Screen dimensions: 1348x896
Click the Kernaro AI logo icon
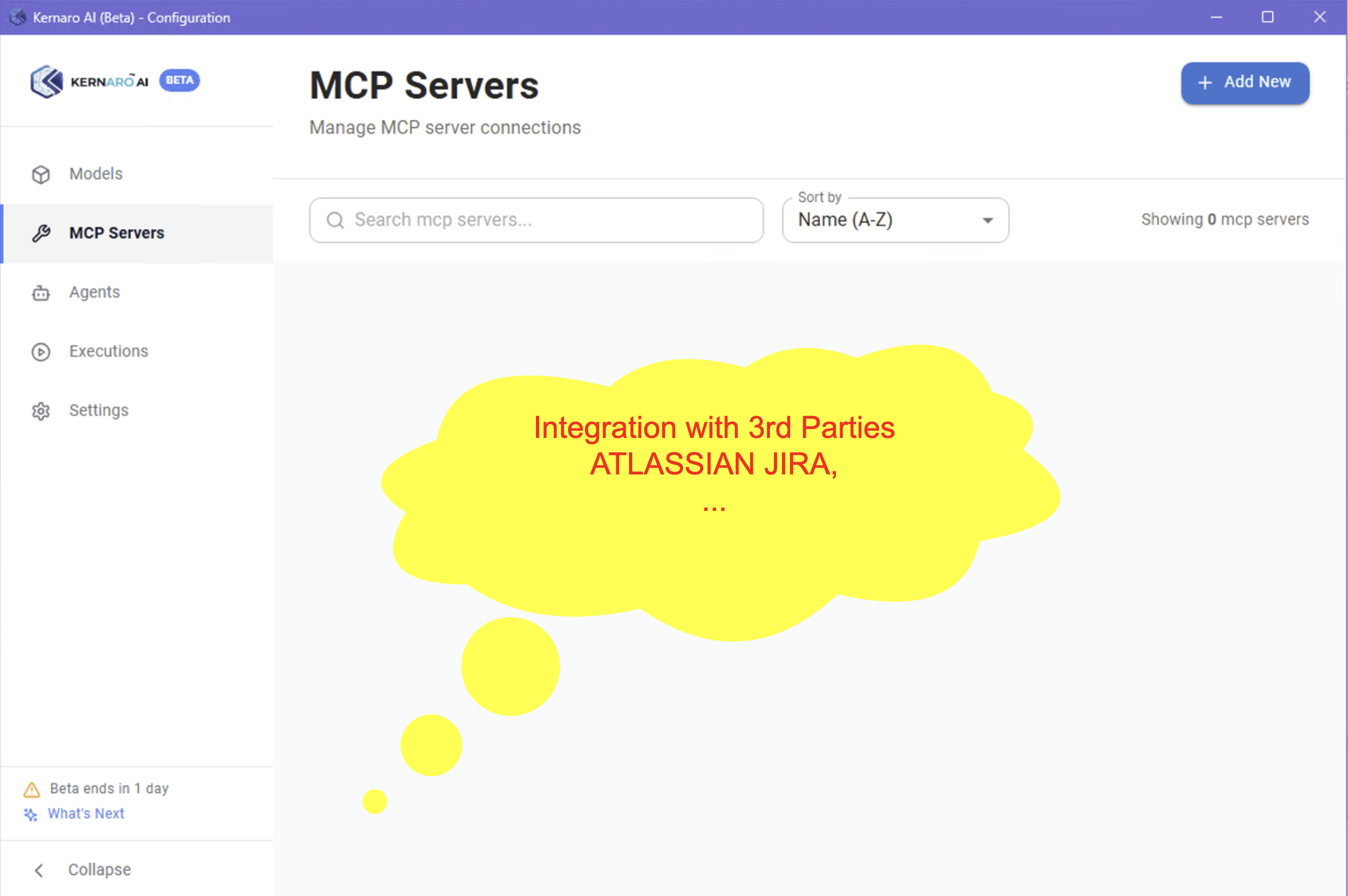[46, 81]
